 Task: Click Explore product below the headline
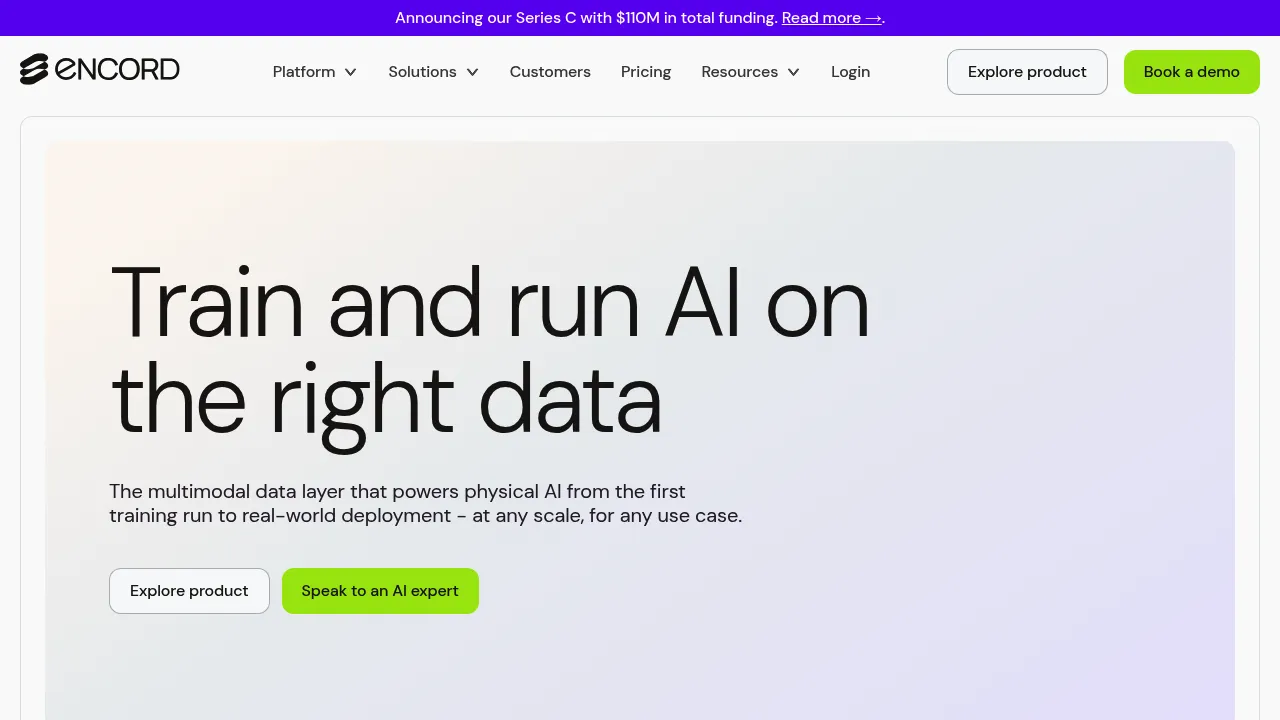coord(189,591)
